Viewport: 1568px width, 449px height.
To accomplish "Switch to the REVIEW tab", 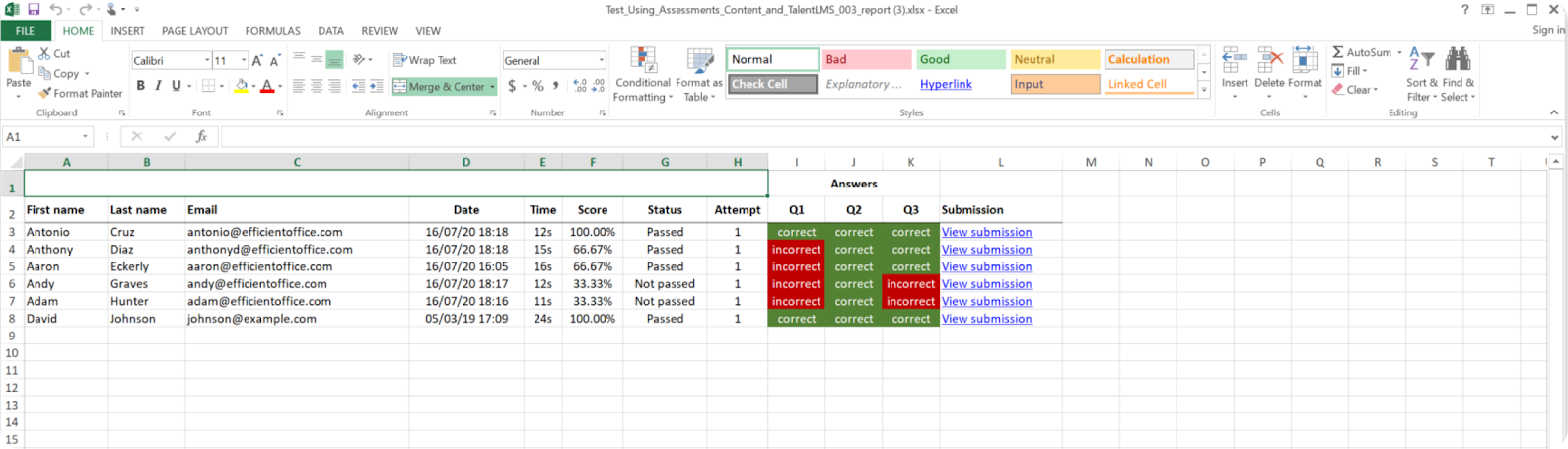I will click(x=380, y=31).
